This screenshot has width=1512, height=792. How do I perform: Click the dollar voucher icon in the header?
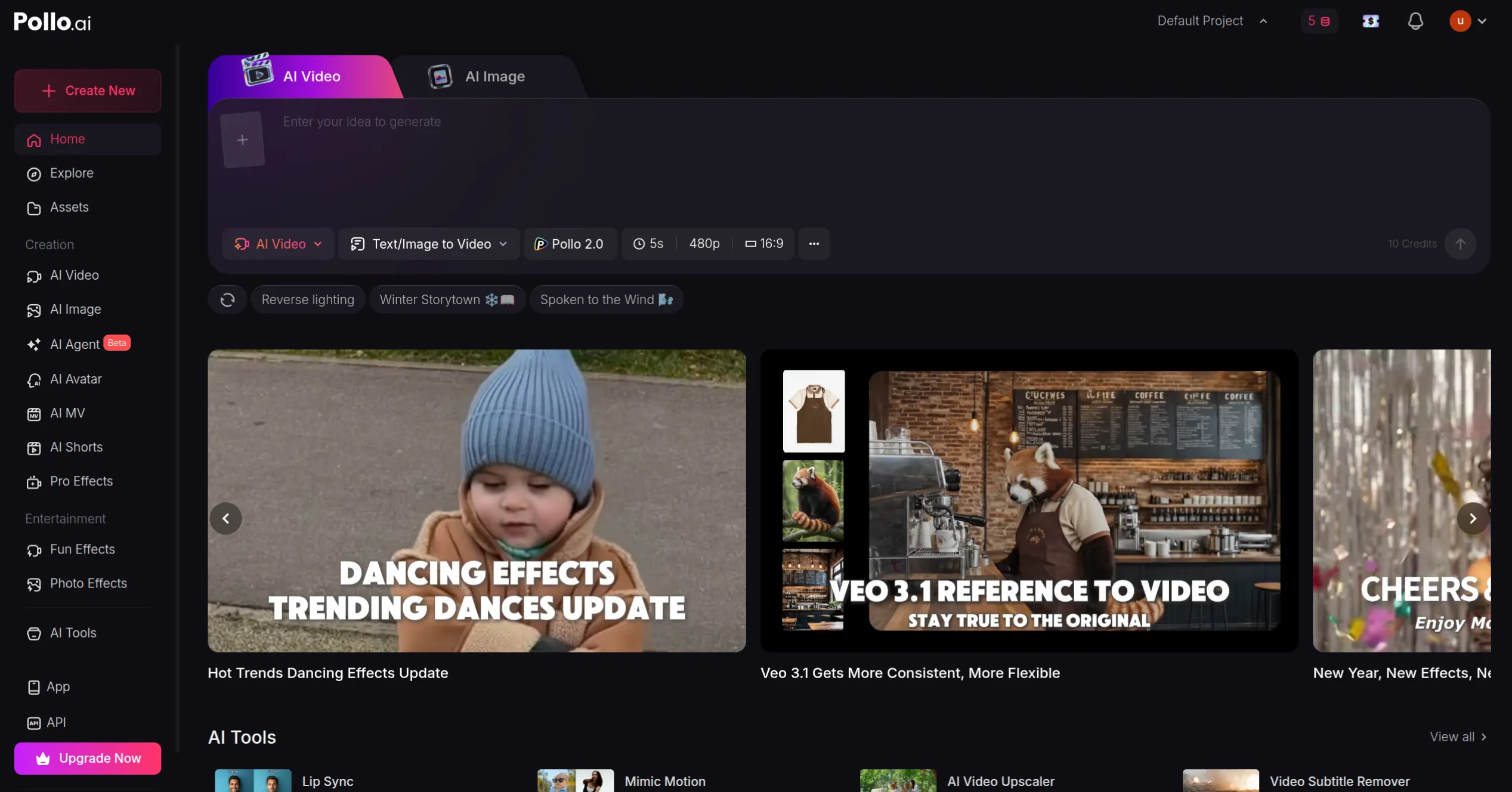[x=1370, y=20]
